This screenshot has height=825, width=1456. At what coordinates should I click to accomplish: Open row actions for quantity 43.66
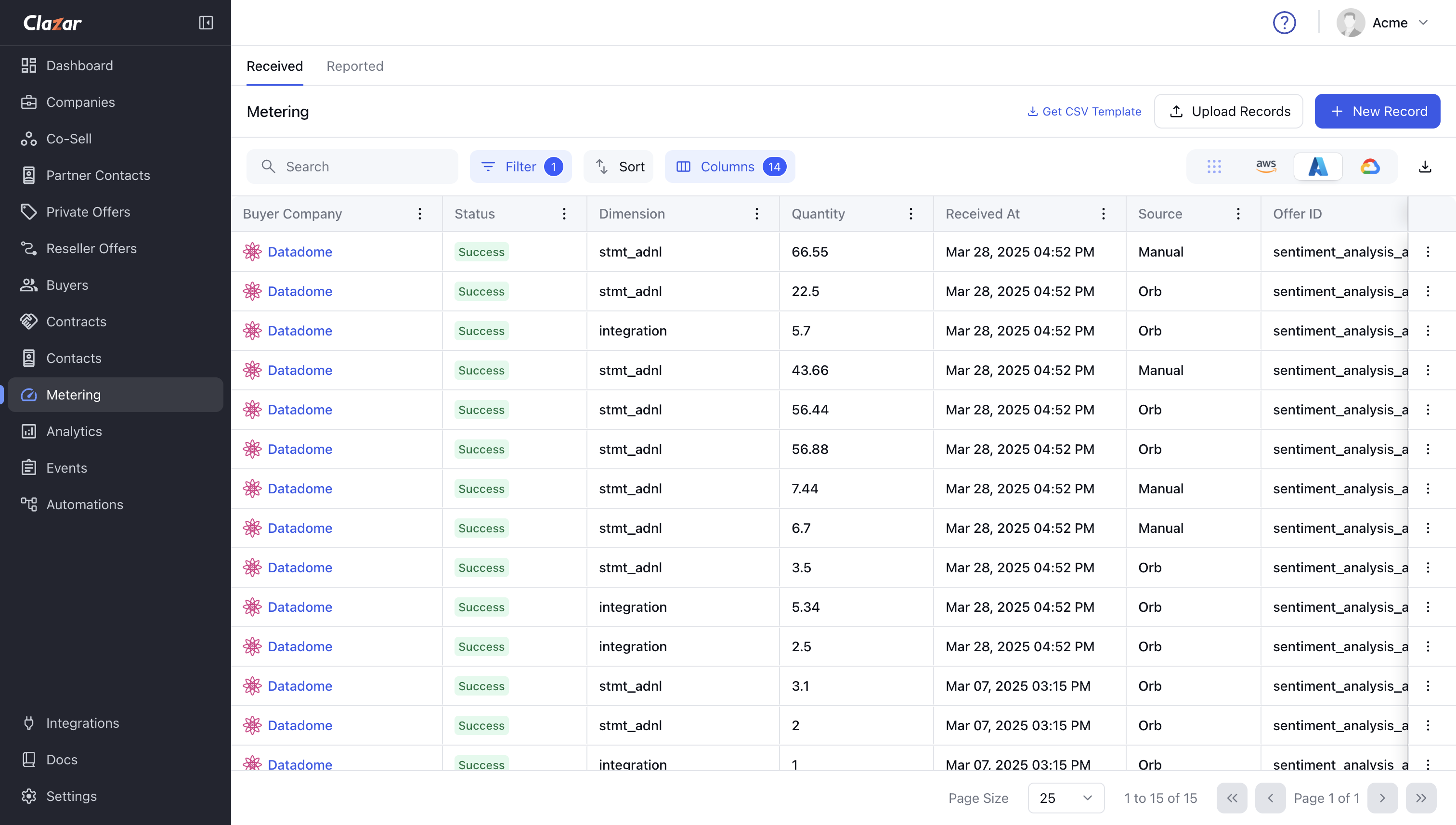tap(1428, 370)
